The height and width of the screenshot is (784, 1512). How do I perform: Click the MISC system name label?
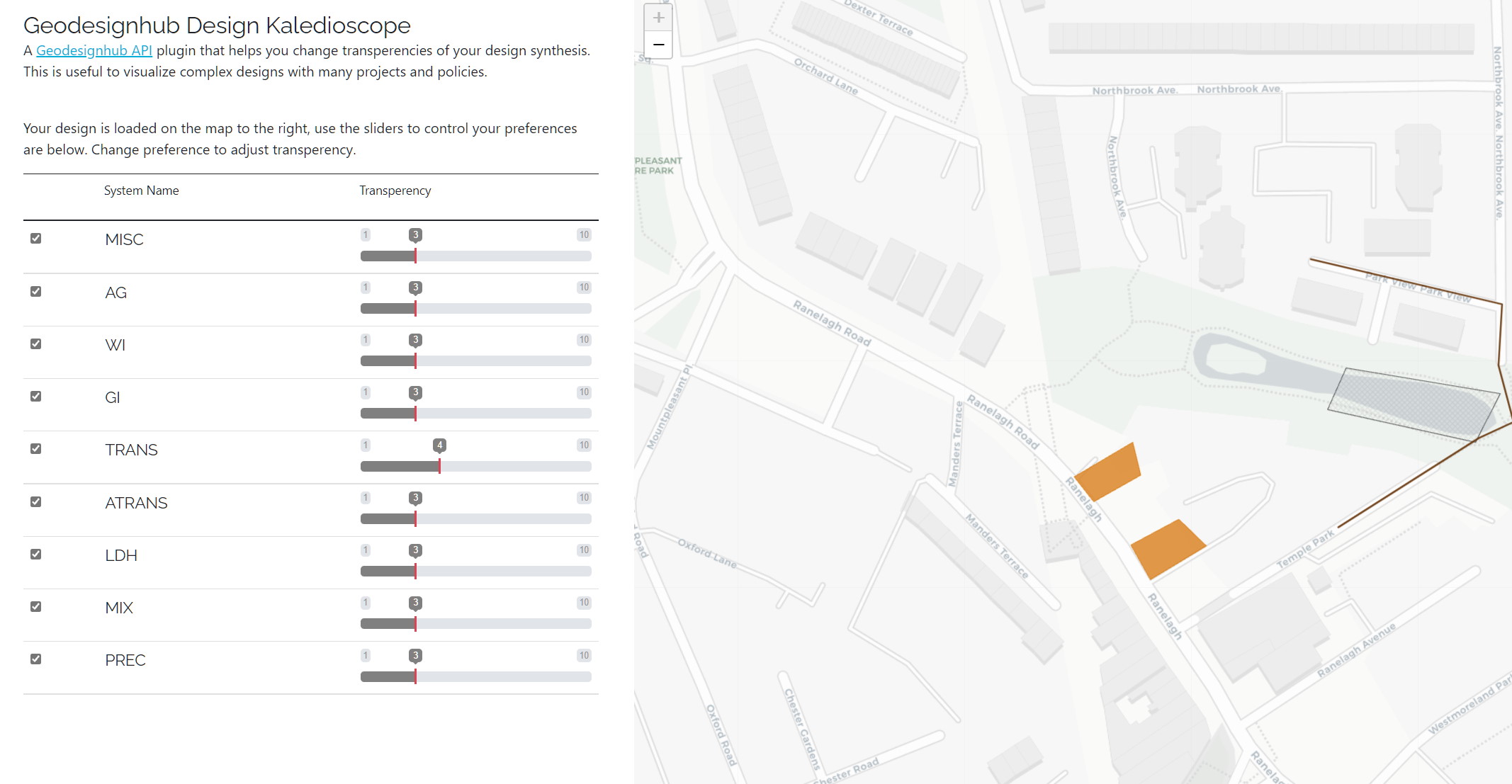click(x=124, y=239)
